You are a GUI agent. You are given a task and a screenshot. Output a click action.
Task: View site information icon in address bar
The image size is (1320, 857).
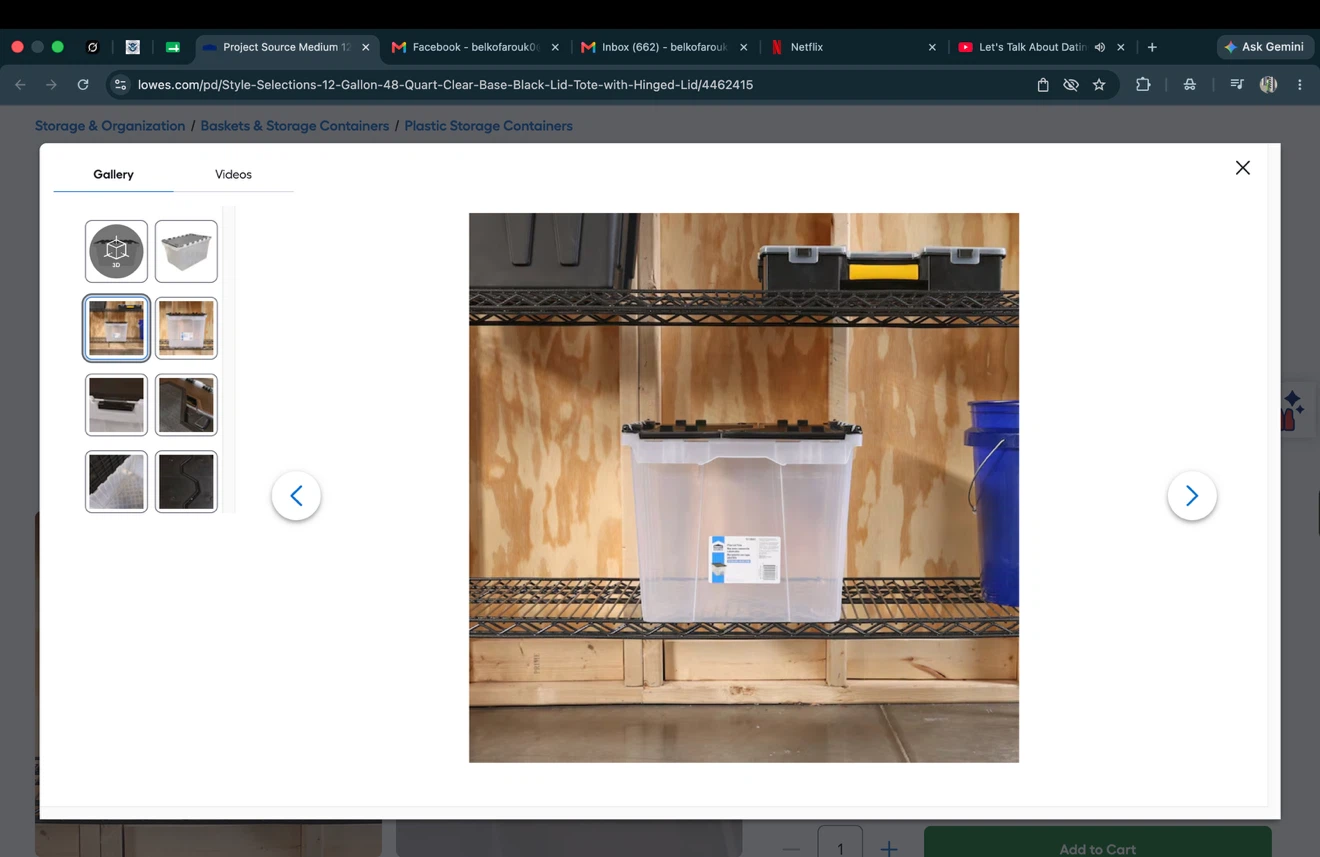tap(120, 85)
